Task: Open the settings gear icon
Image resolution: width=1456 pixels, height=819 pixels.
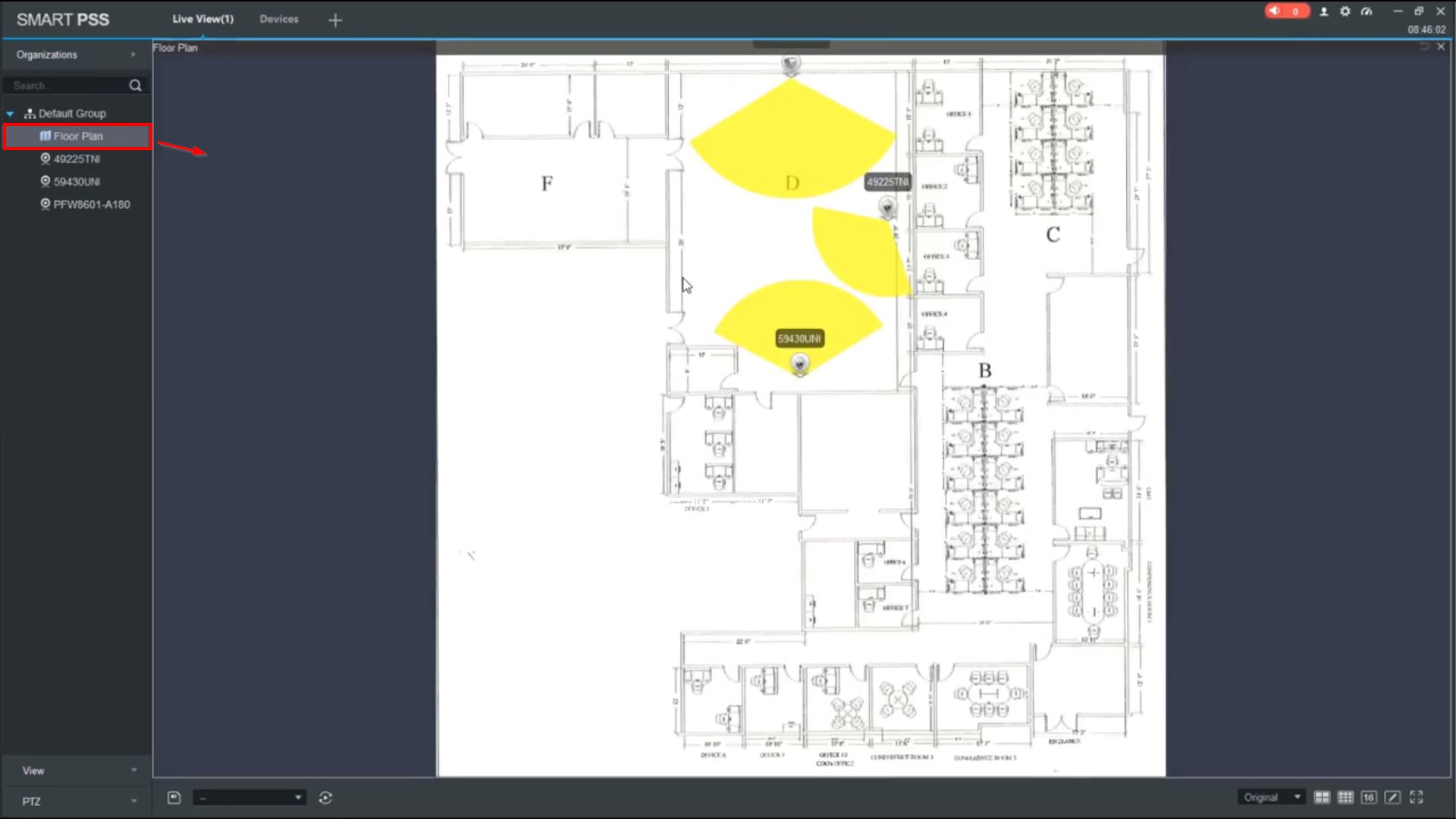Action: pos(1345,11)
